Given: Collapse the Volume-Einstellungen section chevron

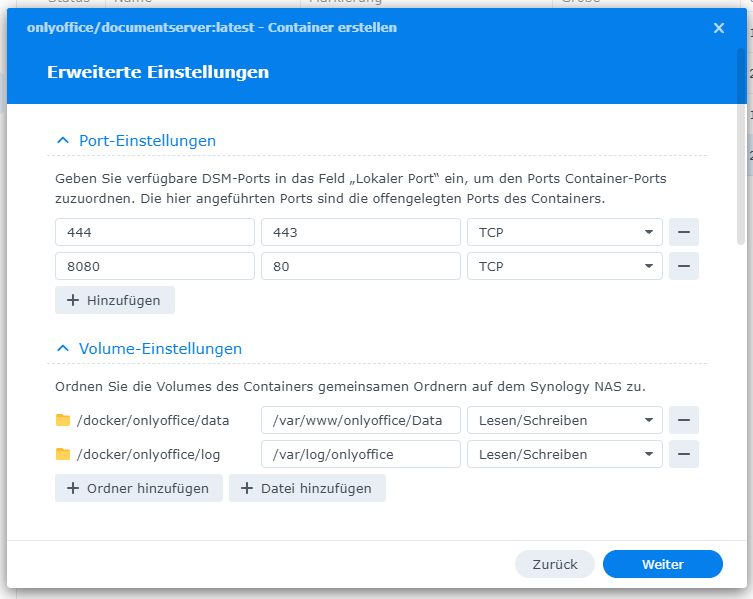Looking at the screenshot, I should coord(63,348).
